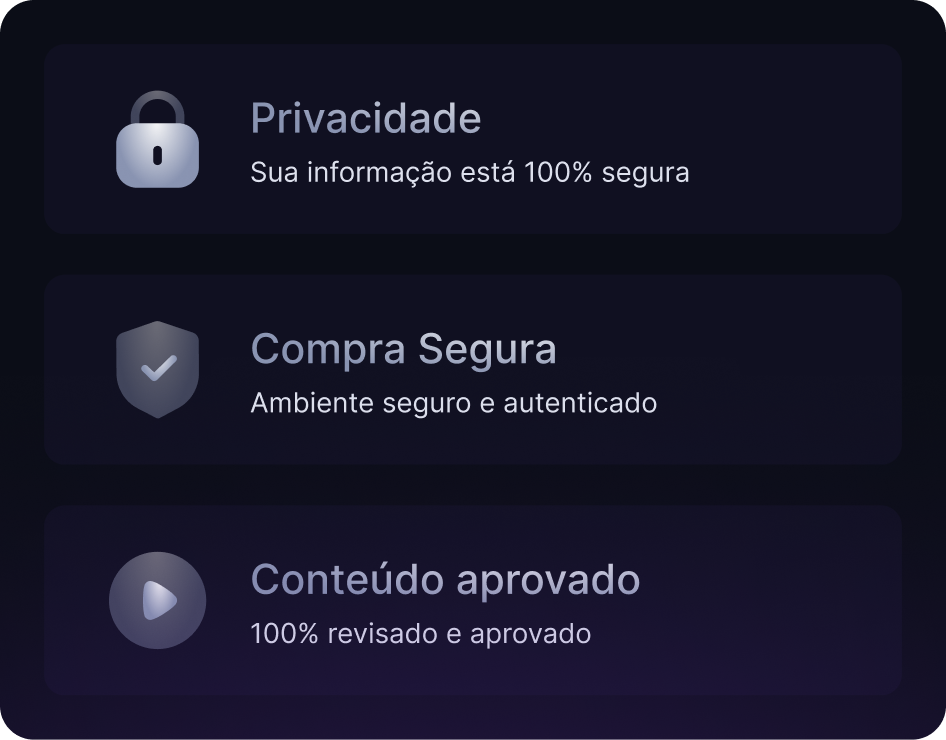The height and width of the screenshot is (740, 946).
Task: Click the word "Conteúdo" in the heading
Action: click(x=347, y=579)
